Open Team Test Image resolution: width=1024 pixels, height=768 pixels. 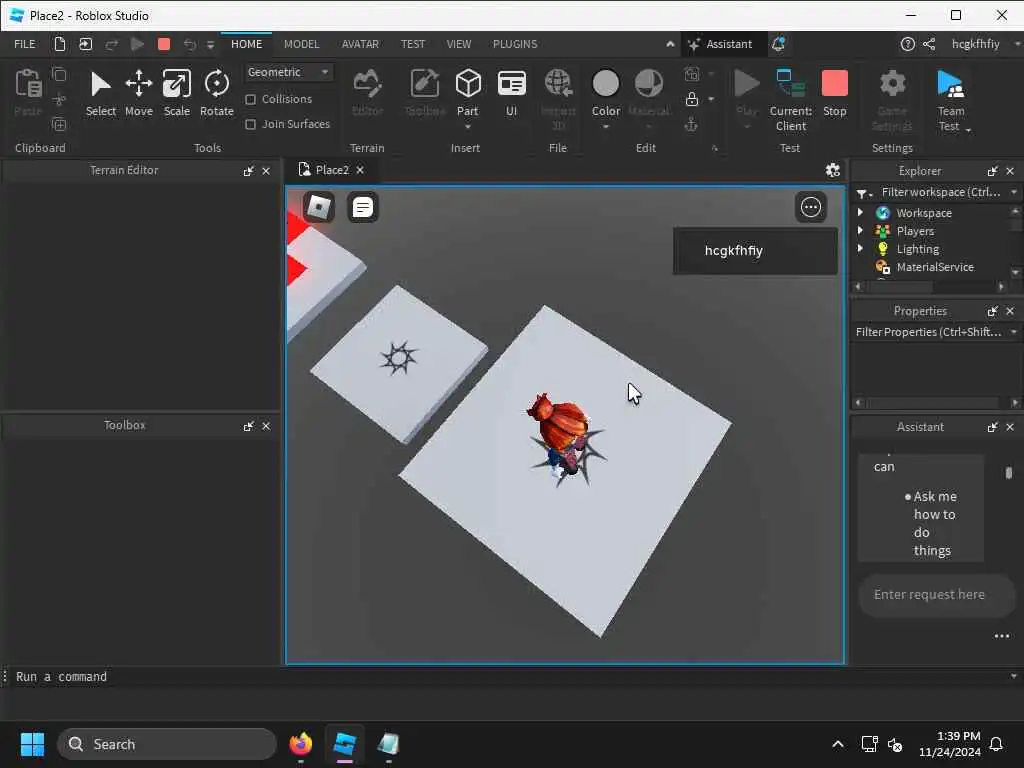(x=951, y=99)
